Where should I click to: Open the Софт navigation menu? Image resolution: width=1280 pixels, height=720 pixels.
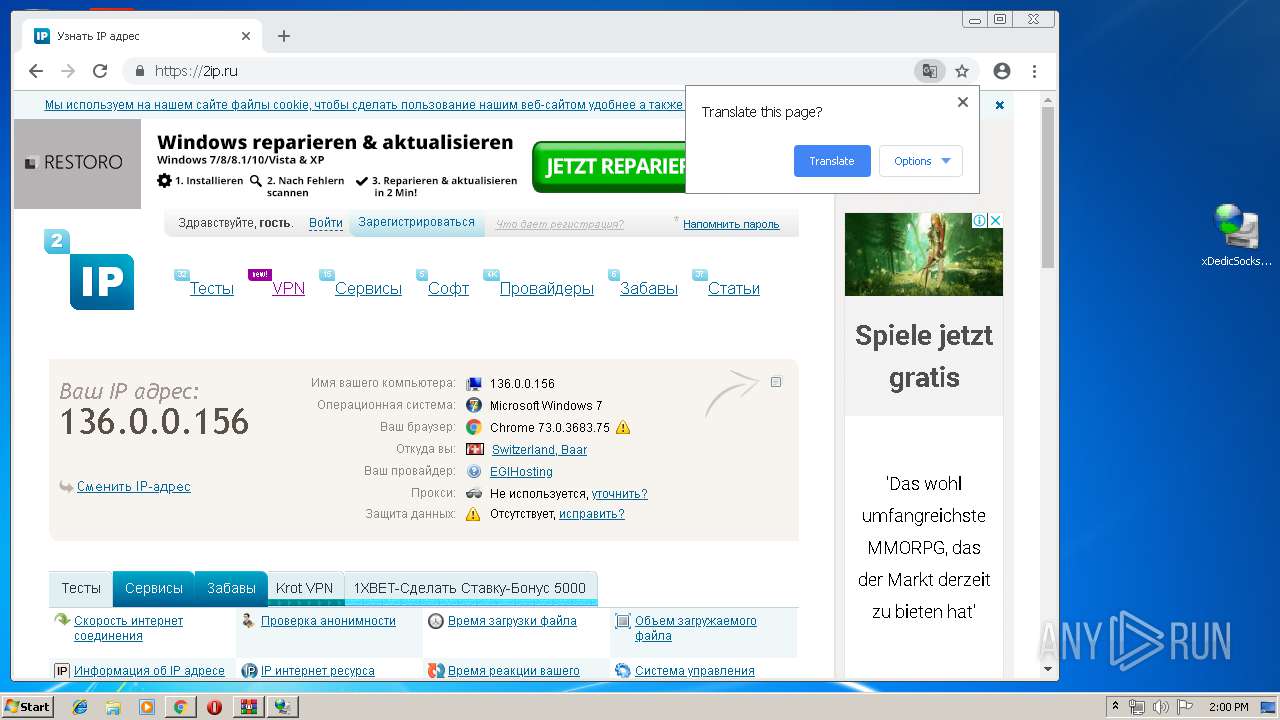pyautogui.click(x=448, y=288)
